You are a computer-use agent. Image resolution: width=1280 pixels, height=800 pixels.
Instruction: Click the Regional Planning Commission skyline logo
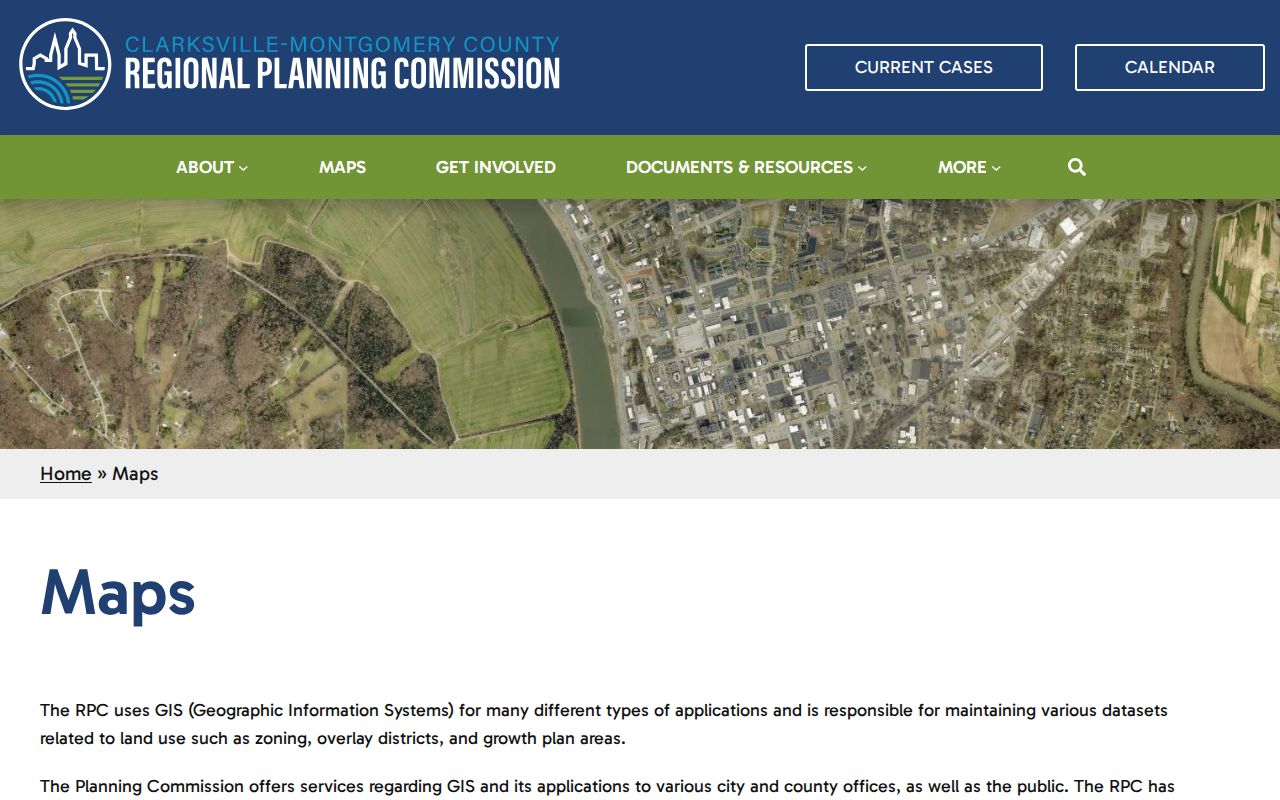click(x=65, y=64)
